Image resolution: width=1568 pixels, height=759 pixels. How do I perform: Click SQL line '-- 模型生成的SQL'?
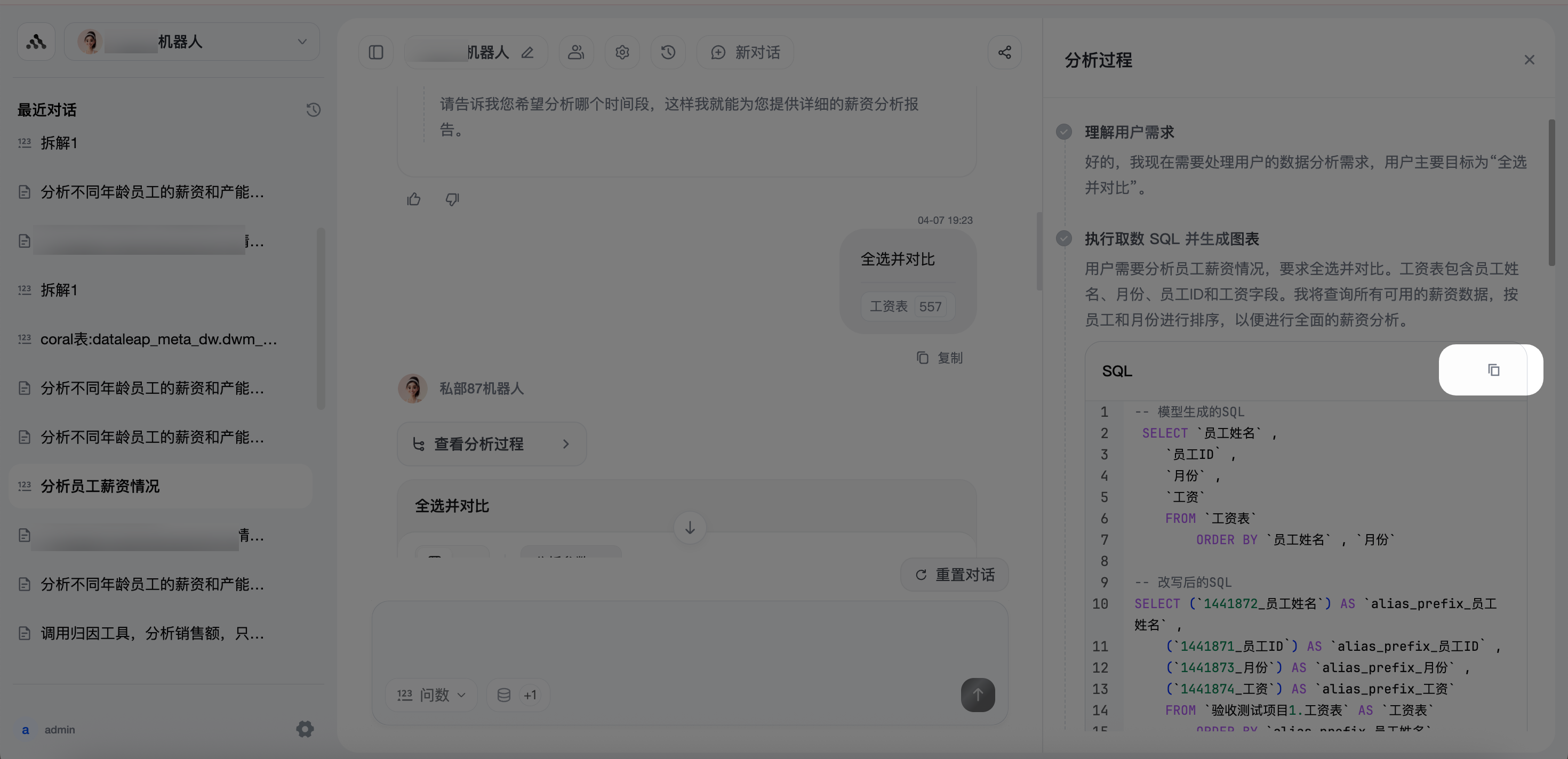pyautogui.click(x=1189, y=411)
